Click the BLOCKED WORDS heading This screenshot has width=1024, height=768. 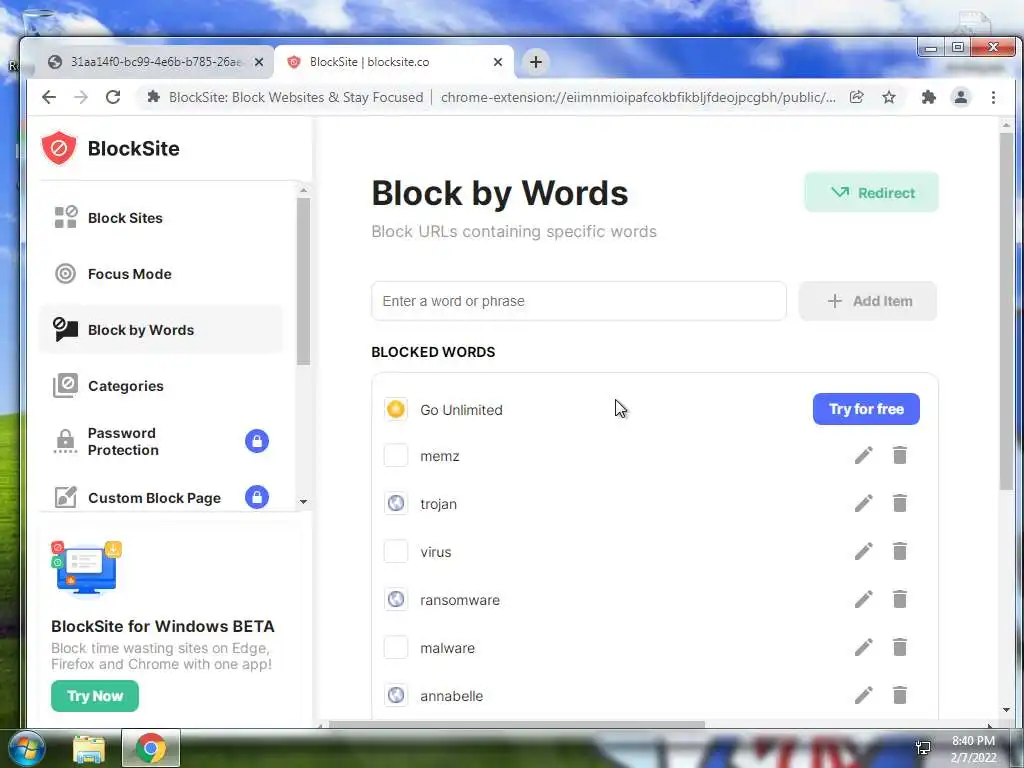433,352
